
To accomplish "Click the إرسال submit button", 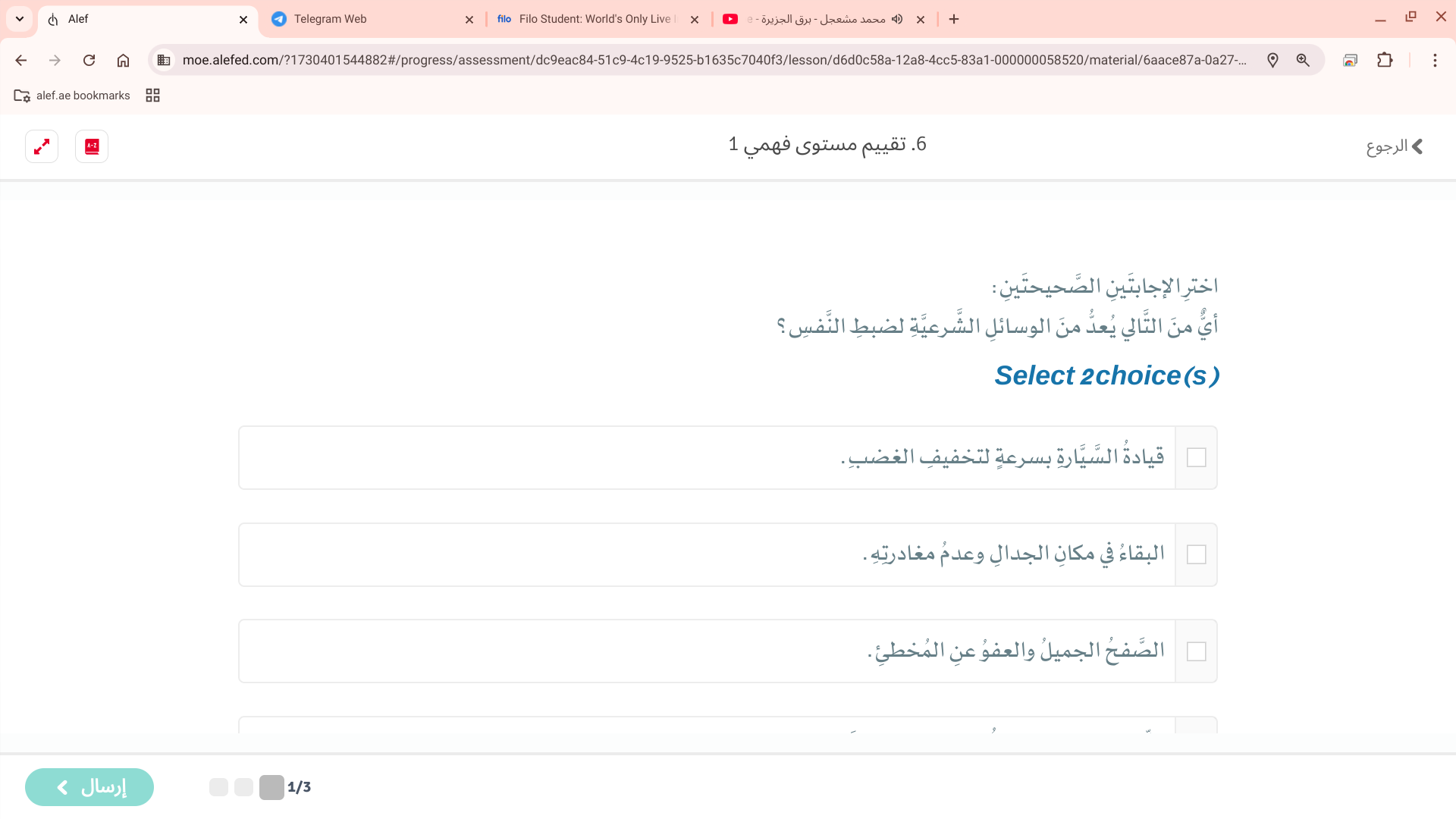I will click(x=89, y=787).
